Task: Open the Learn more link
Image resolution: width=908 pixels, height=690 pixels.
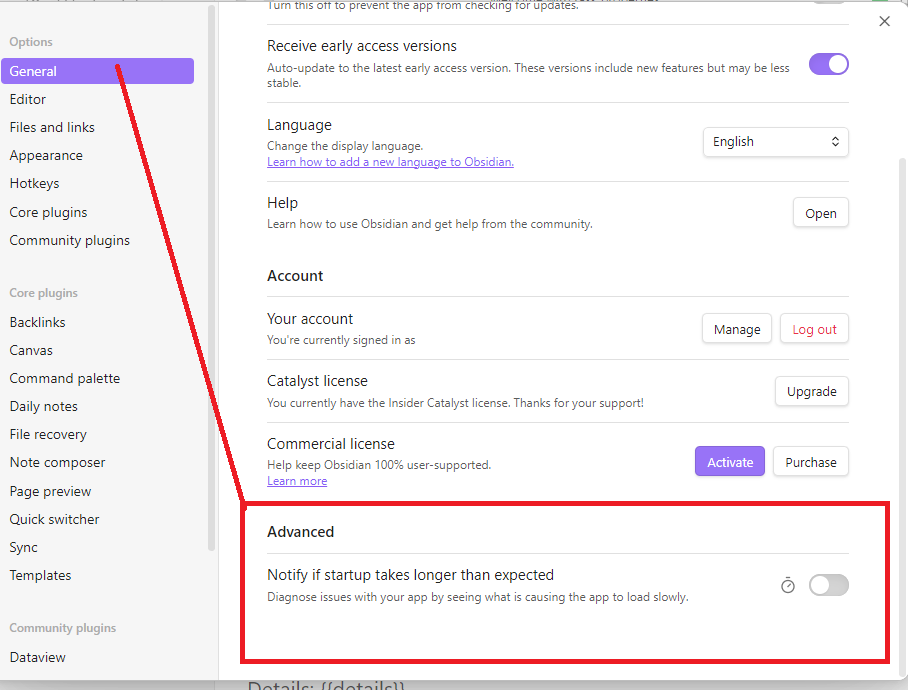Action: click(x=297, y=481)
